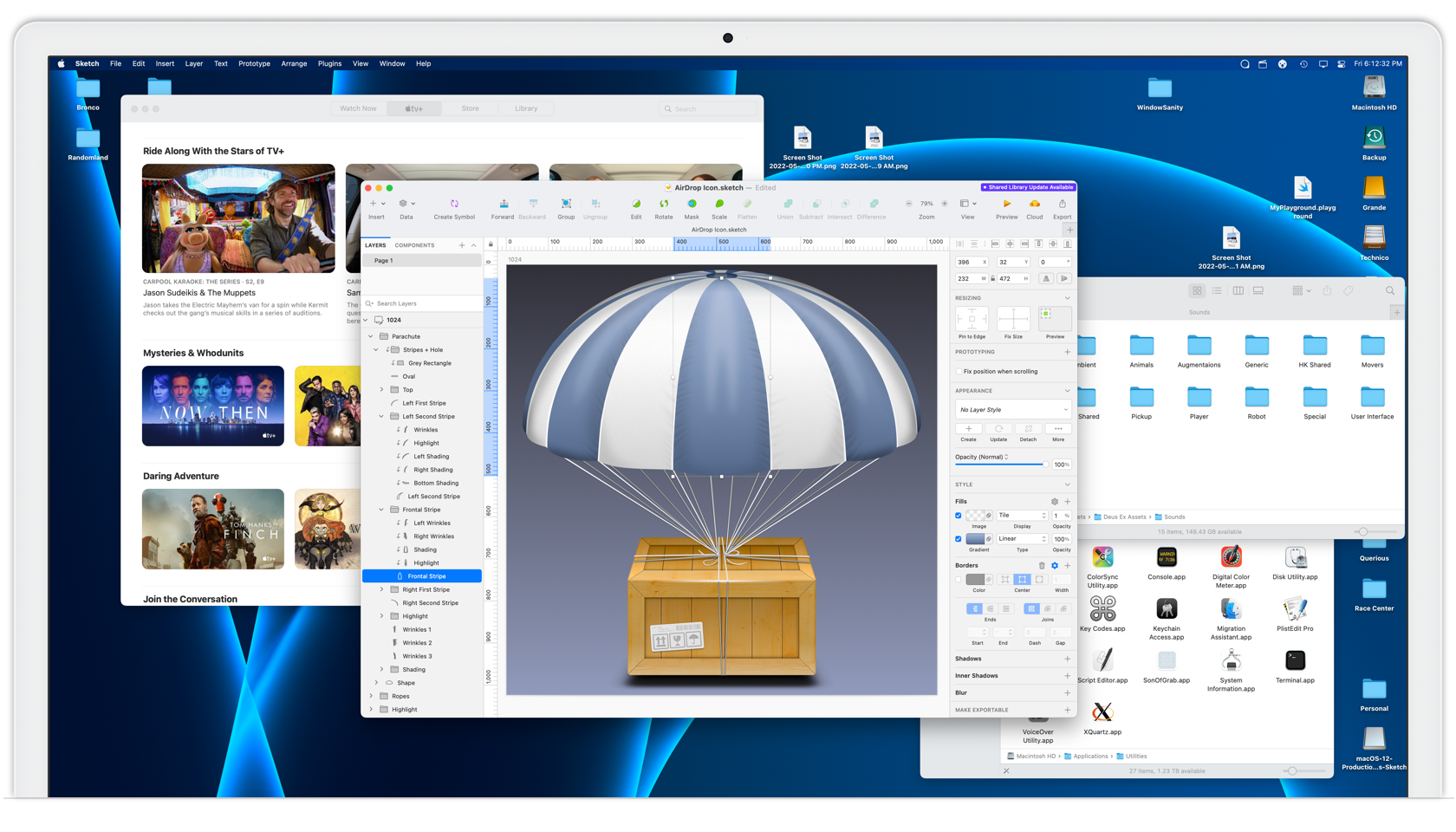
Task: Click the Search Layers field
Action: (423, 303)
